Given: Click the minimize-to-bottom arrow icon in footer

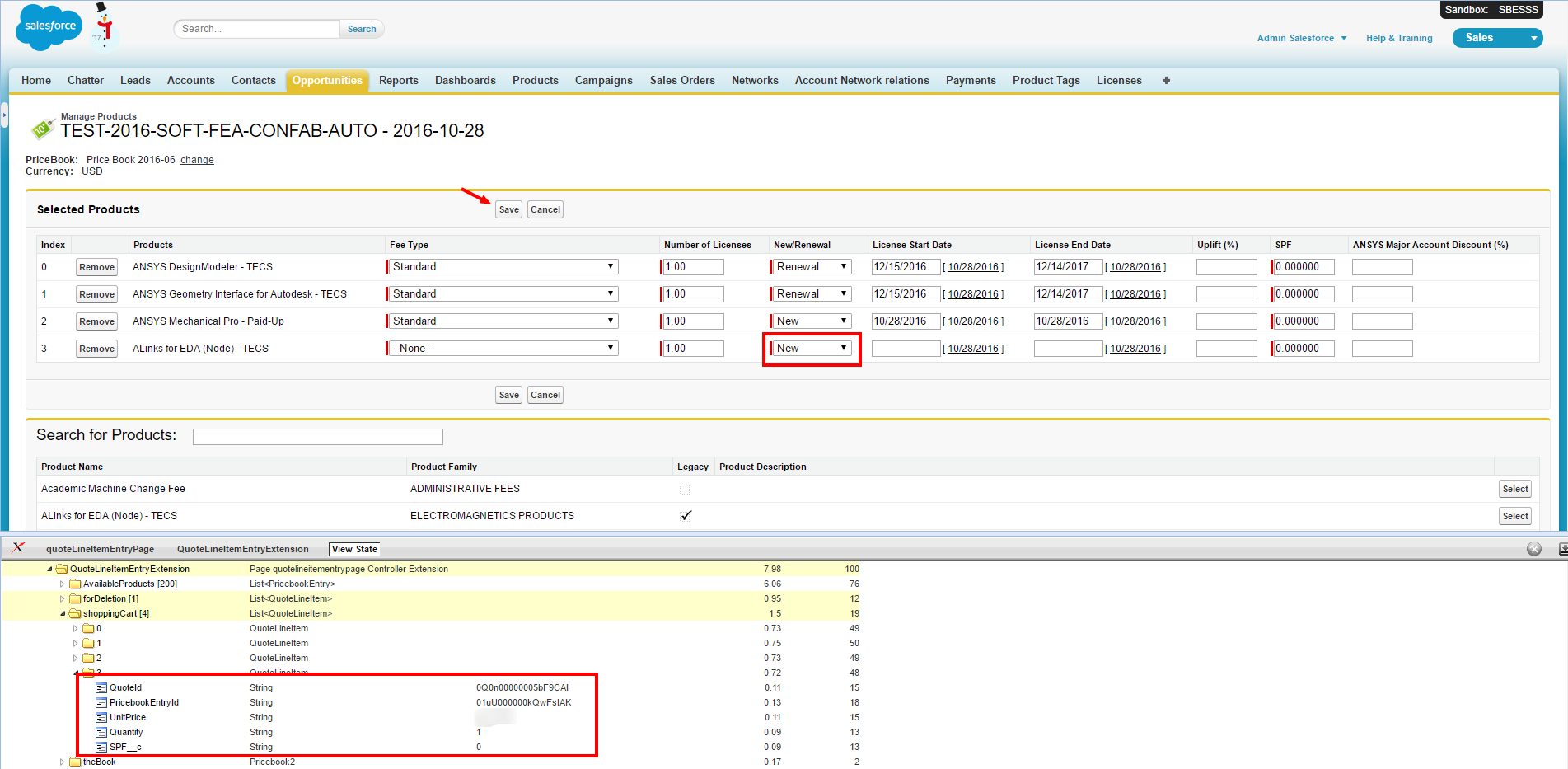Looking at the screenshot, I should [x=1562, y=549].
